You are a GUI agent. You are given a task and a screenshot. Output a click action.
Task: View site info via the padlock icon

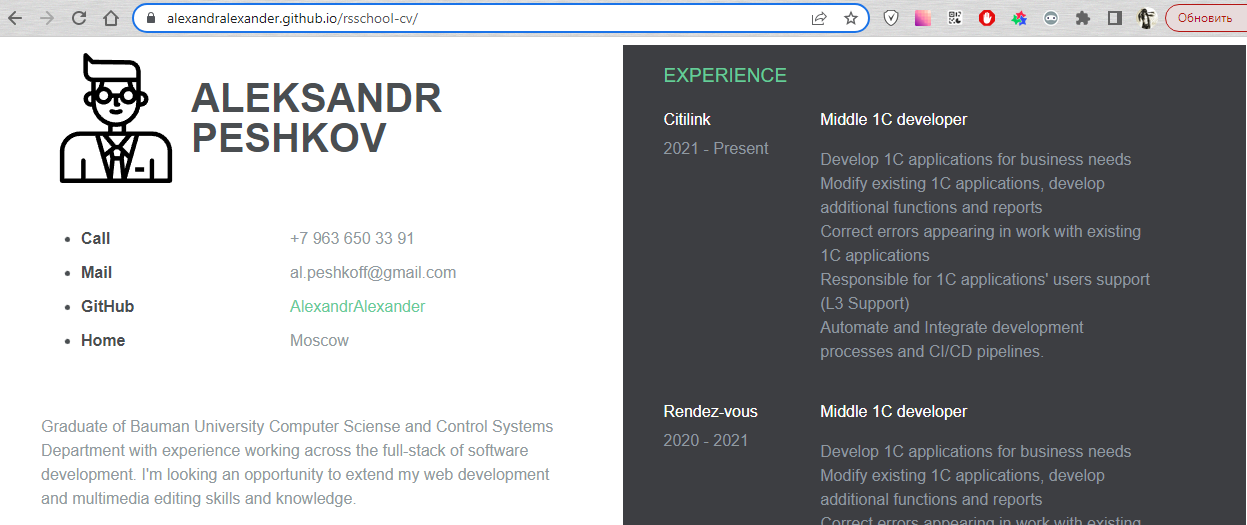pos(151,18)
